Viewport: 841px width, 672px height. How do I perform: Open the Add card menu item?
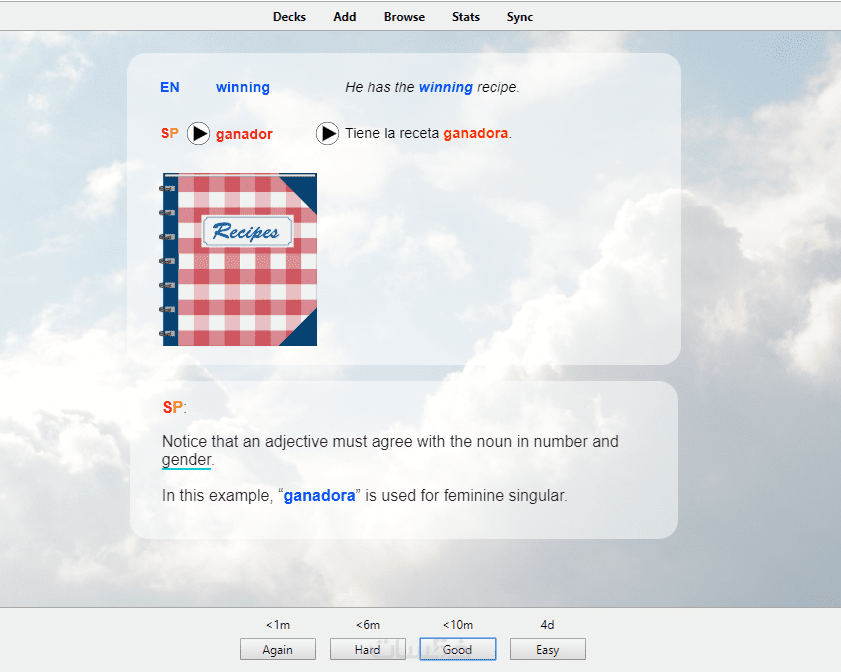coord(344,17)
